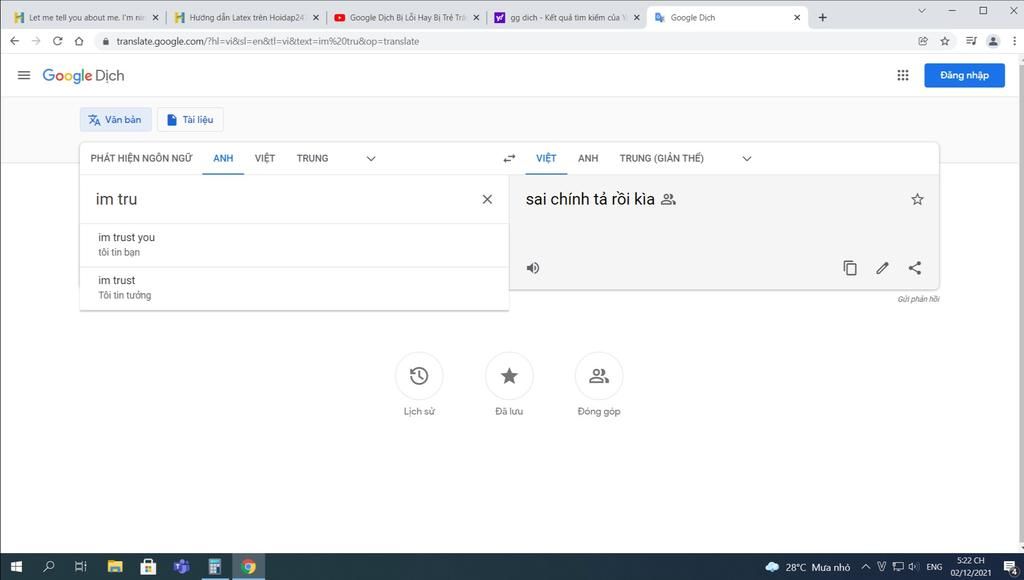This screenshot has width=1024, height=580.
Task: Open Windows Start menu
Action: point(16,566)
